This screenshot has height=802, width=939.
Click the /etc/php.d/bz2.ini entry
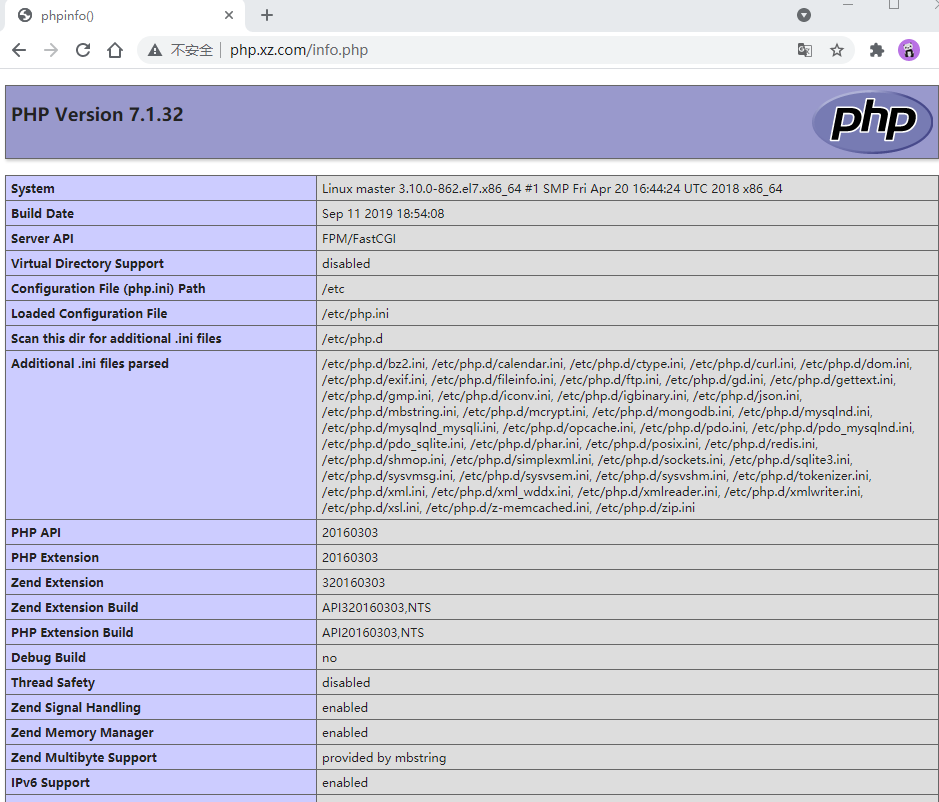(374, 364)
